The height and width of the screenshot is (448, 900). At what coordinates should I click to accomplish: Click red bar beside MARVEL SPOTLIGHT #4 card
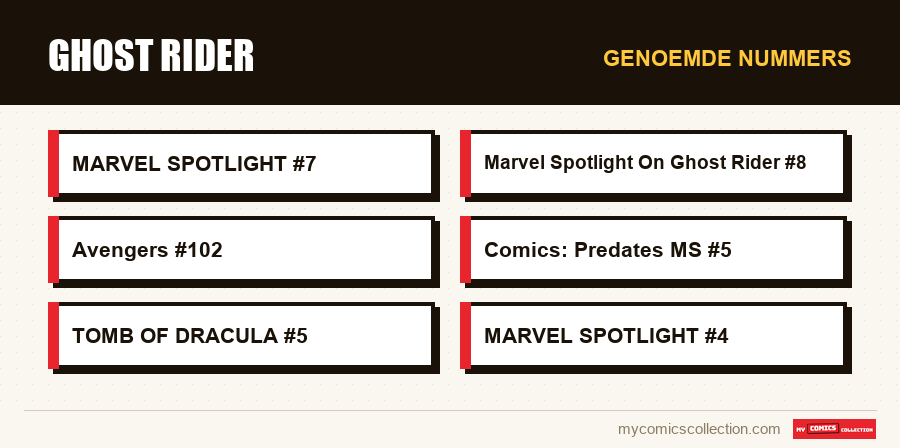(465, 336)
